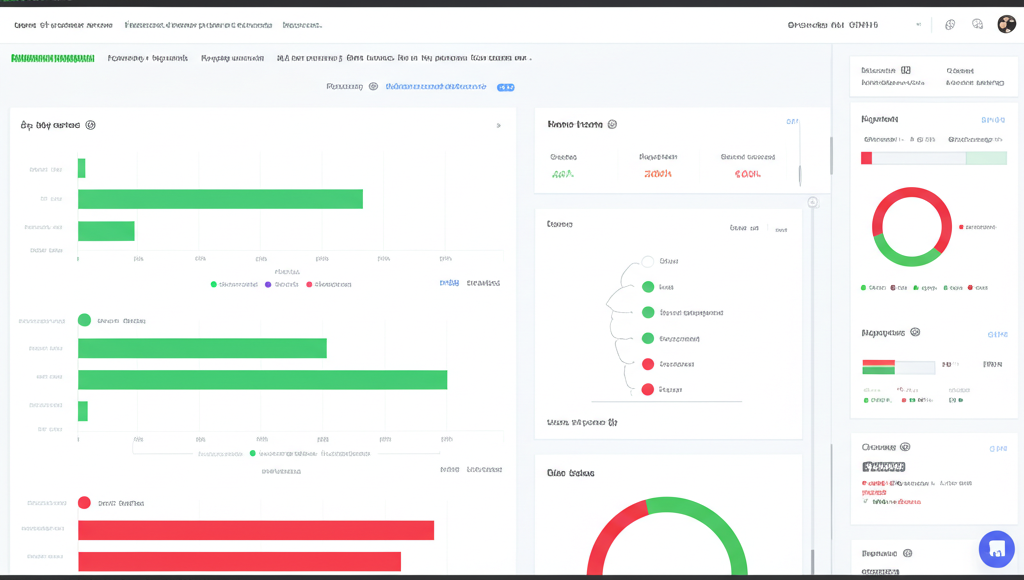Click the header icon immediately left of avatar
Image resolution: width=1024 pixels, height=580 pixels.
coord(977,24)
